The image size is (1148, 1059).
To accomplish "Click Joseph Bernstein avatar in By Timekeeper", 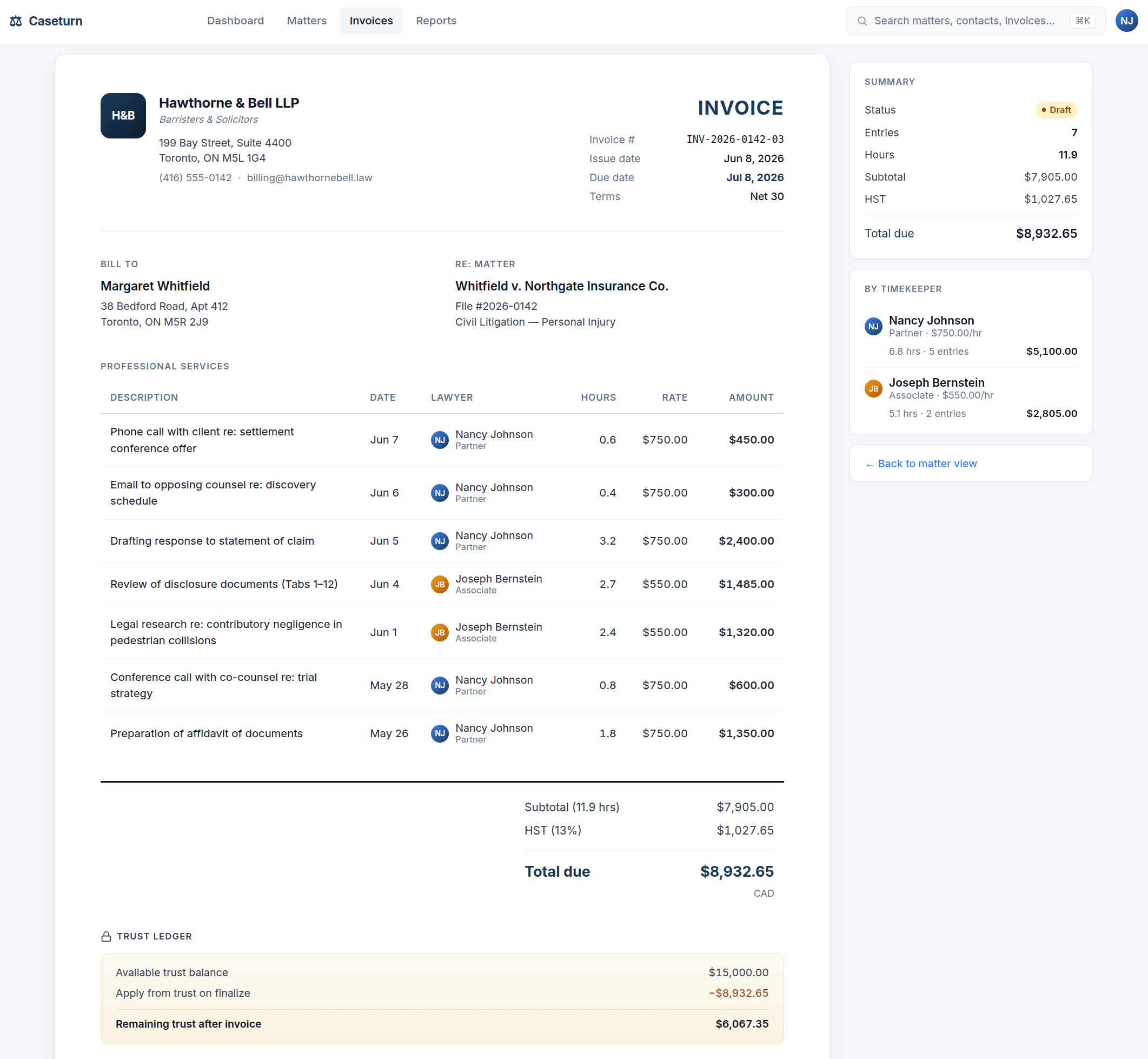I will click(x=873, y=388).
